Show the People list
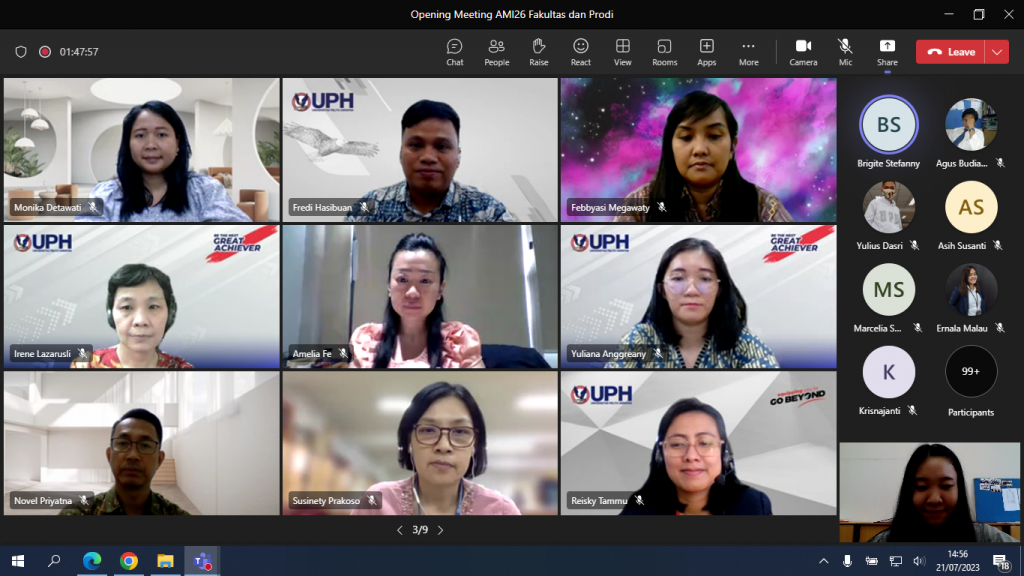 tap(496, 52)
